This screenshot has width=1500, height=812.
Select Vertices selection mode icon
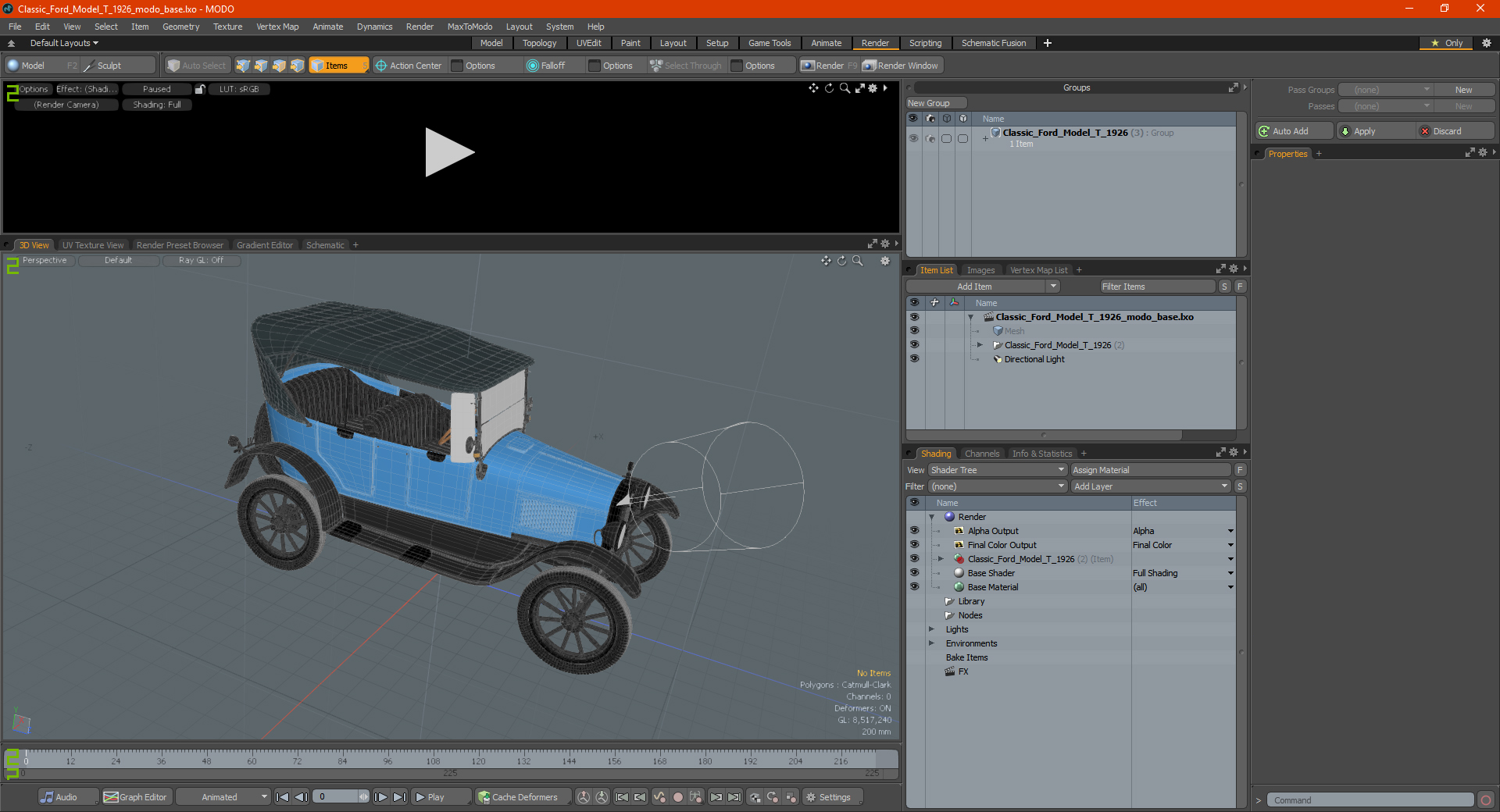243,66
